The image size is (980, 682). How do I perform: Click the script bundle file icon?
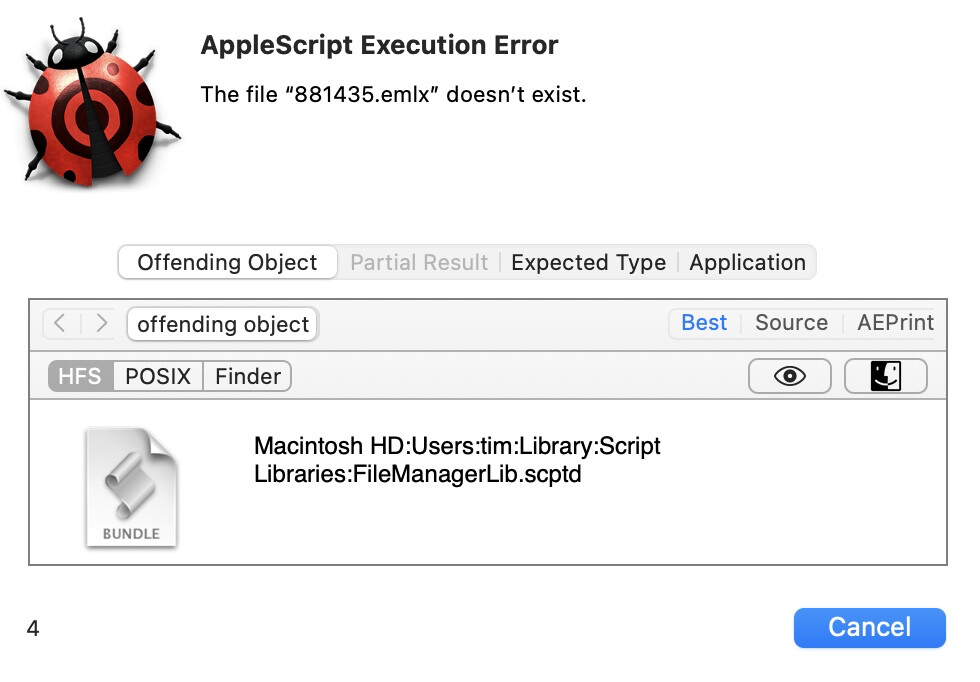(x=131, y=487)
